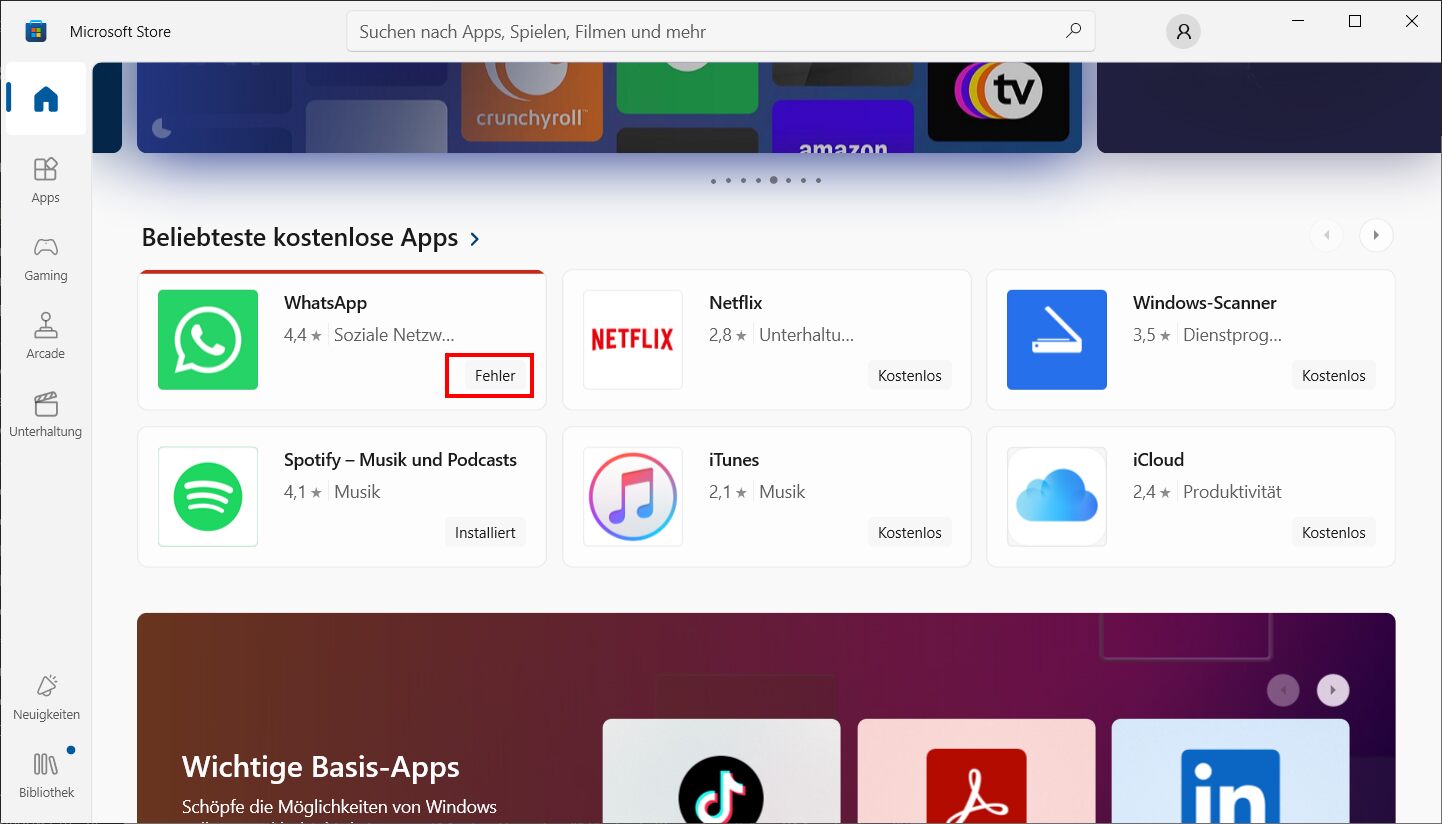Open the WhatsApp app icon
Image resolution: width=1442 pixels, height=824 pixels.
pyautogui.click(x=208, y=340)
